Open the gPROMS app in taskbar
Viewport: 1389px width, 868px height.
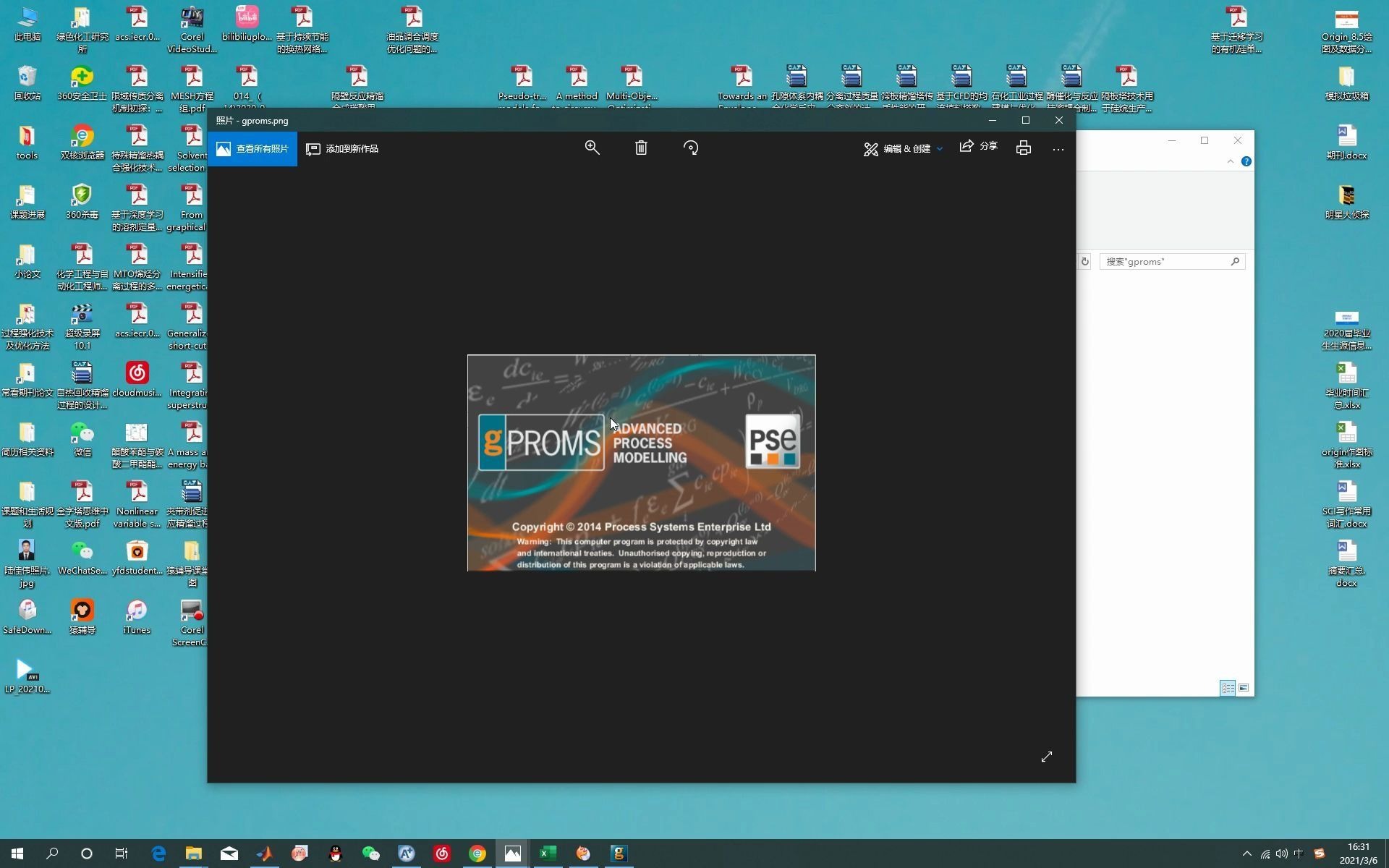pyautogui.click(x=619, y=854)
